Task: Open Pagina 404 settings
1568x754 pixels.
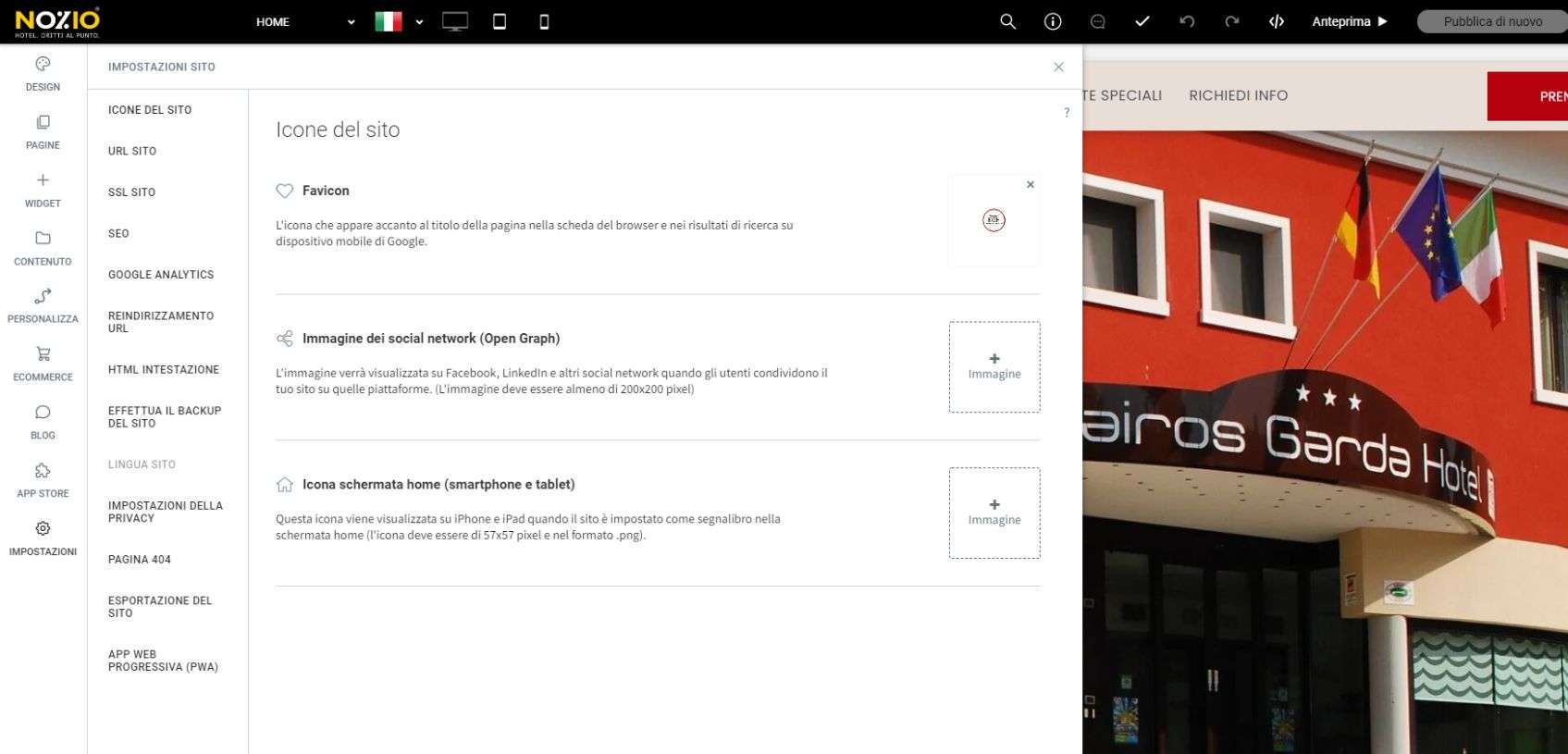Action: click(x=140, y=560)
